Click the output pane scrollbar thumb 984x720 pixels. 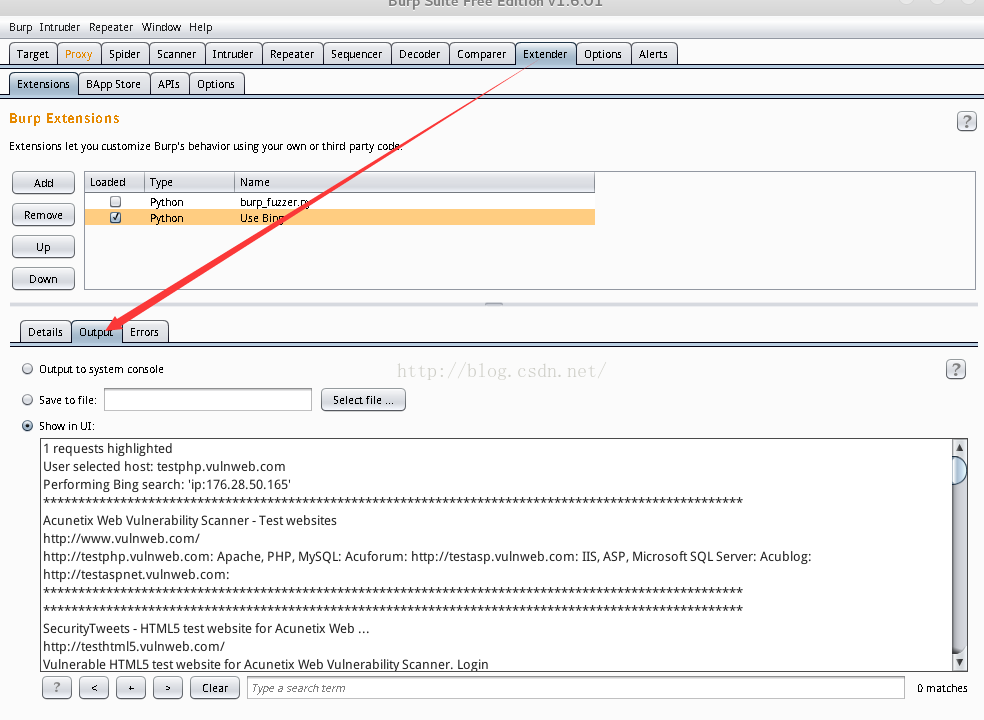click(x=959, y=471)
